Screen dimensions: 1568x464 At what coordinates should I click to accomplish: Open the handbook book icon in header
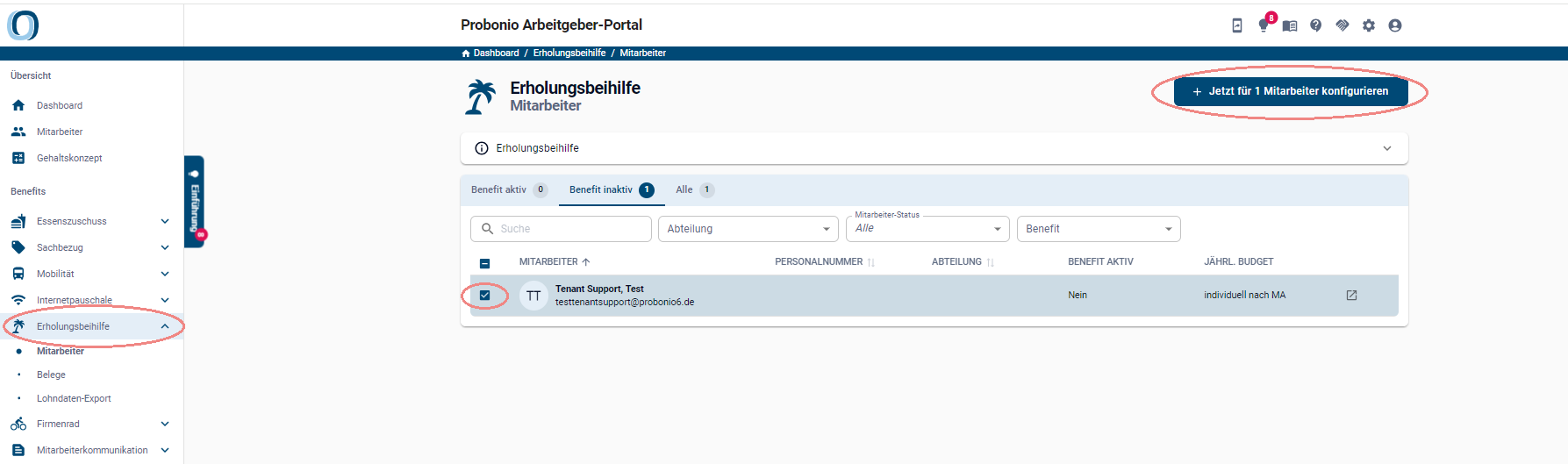(1290, 25)
